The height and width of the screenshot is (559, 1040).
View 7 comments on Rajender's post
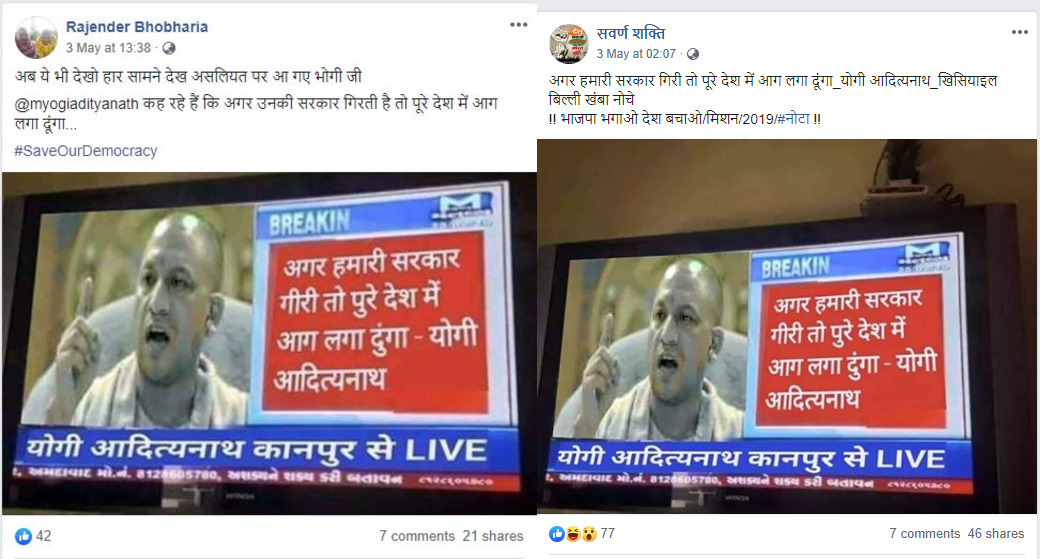pyautogui.click(x=417, y=536)
